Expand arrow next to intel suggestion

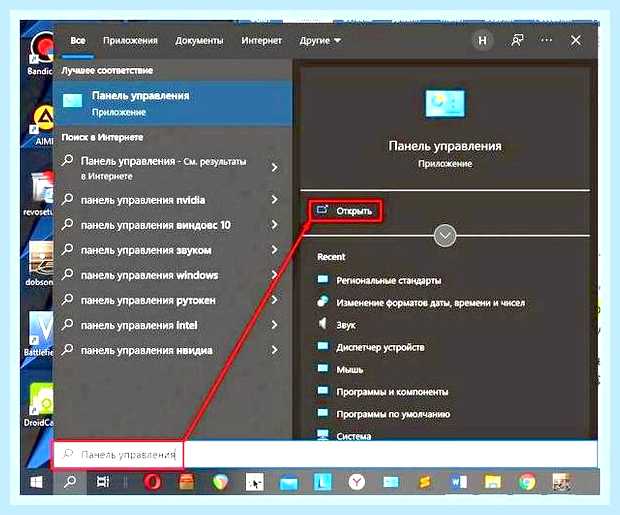pyautogui.click(x=275, y=325)
